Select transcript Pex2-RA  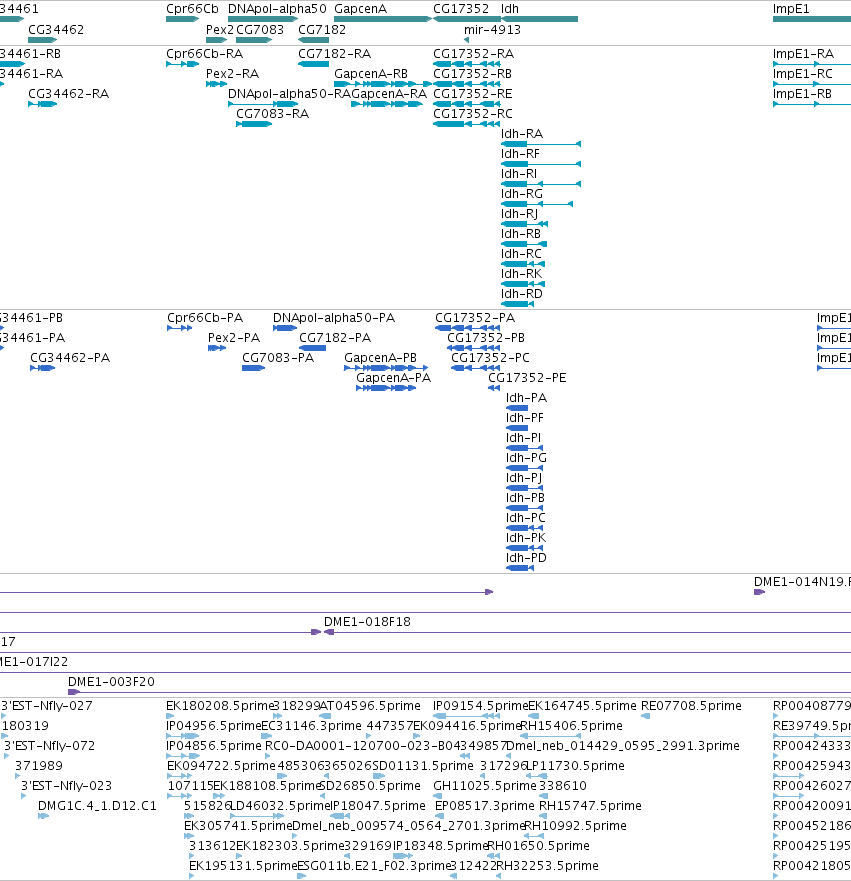click(x=233, y=74)
